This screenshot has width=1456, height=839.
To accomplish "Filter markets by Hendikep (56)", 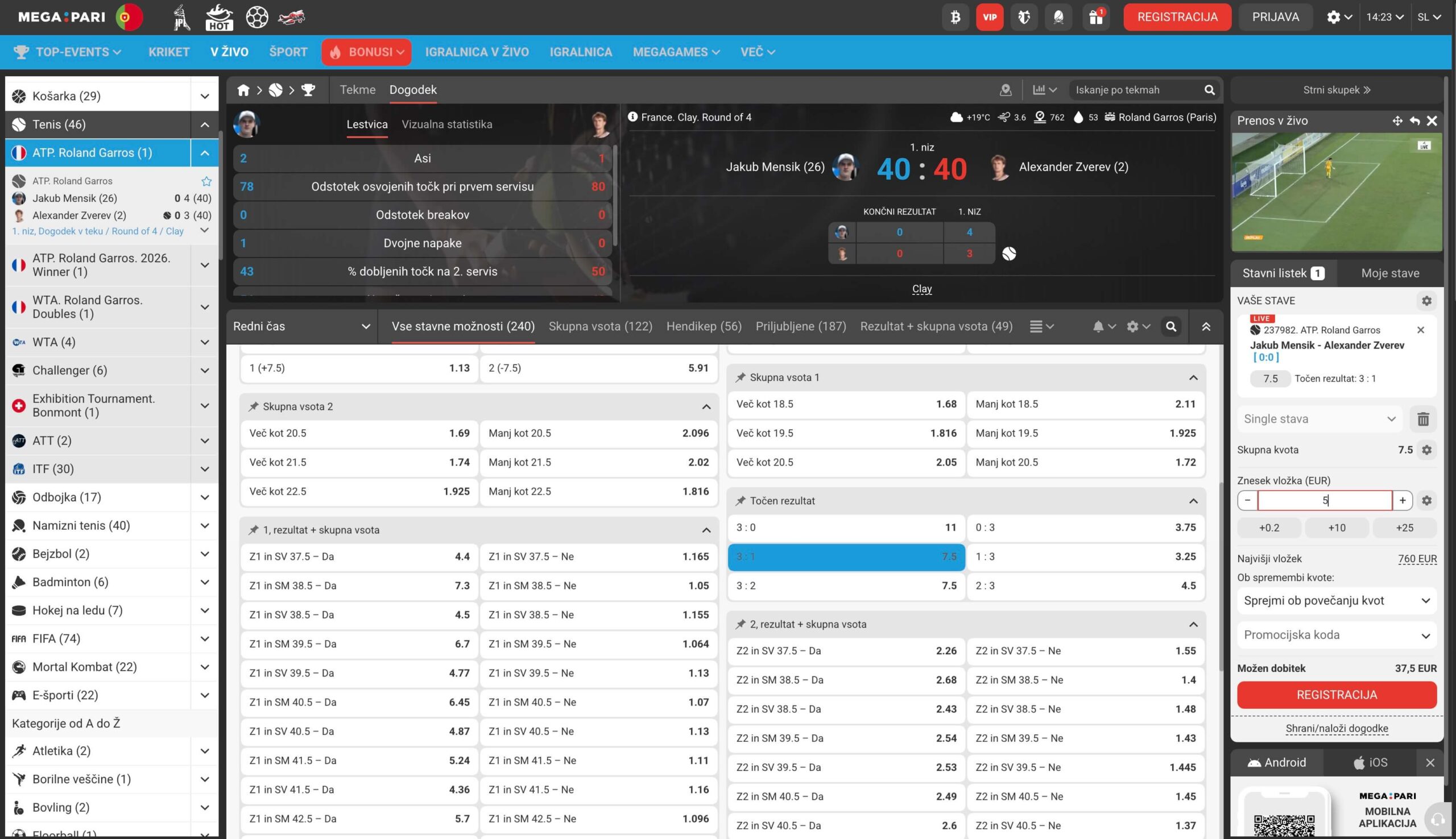I will [x=704, y=327].
